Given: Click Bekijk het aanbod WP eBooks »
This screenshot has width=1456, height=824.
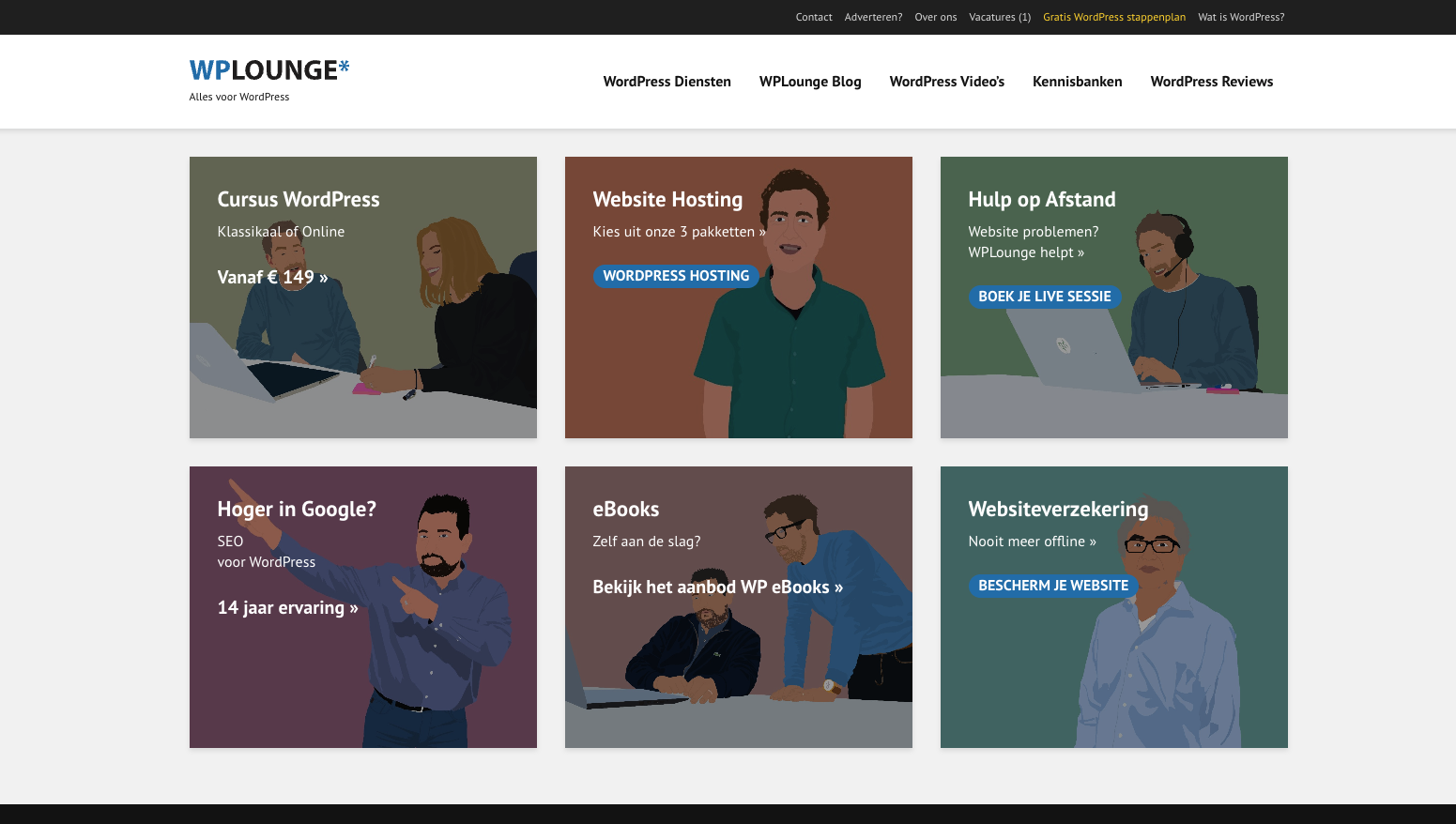Looking at the screenshot, I should (718, 587).
